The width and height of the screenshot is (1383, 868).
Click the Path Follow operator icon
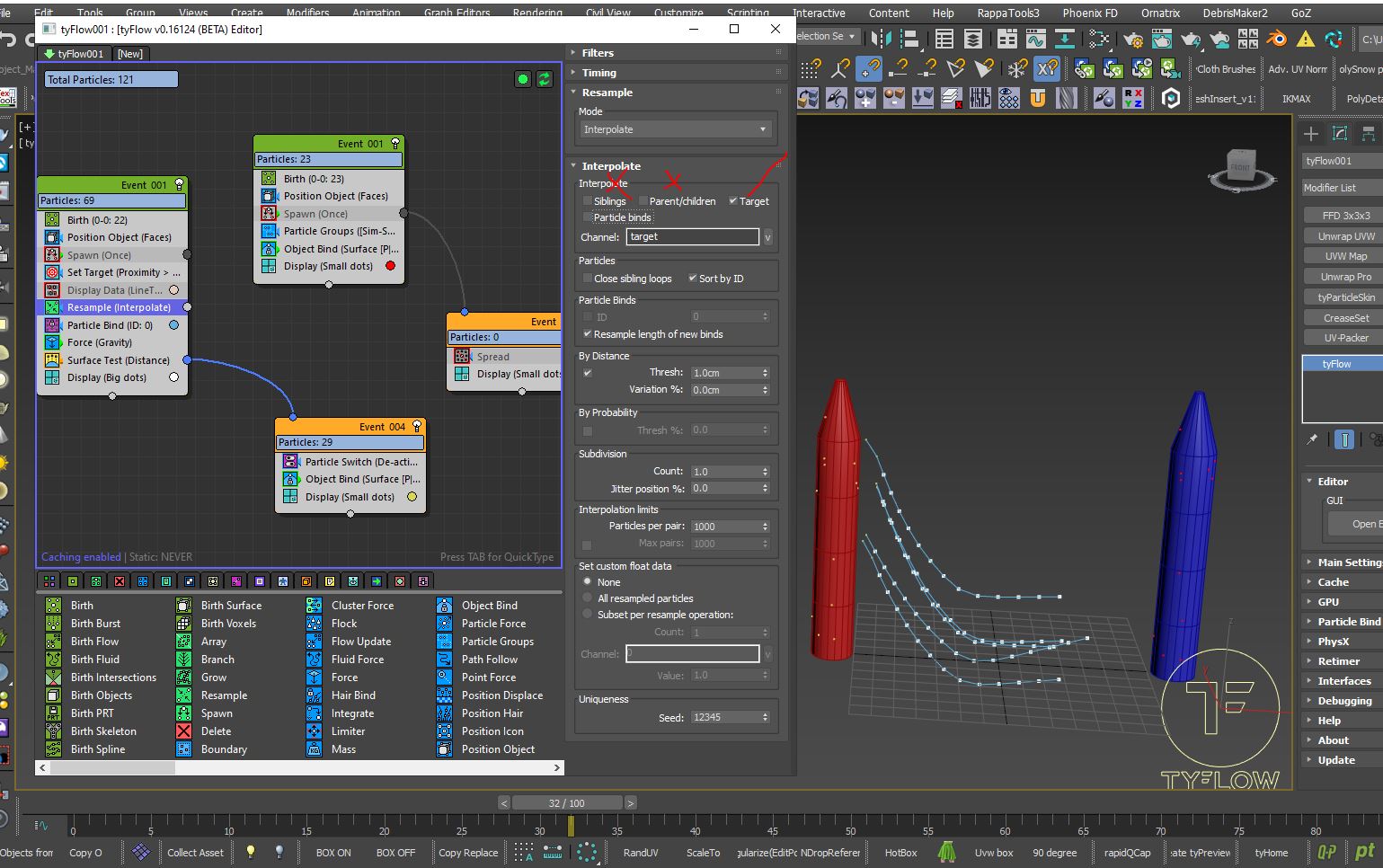coord(444,660)
